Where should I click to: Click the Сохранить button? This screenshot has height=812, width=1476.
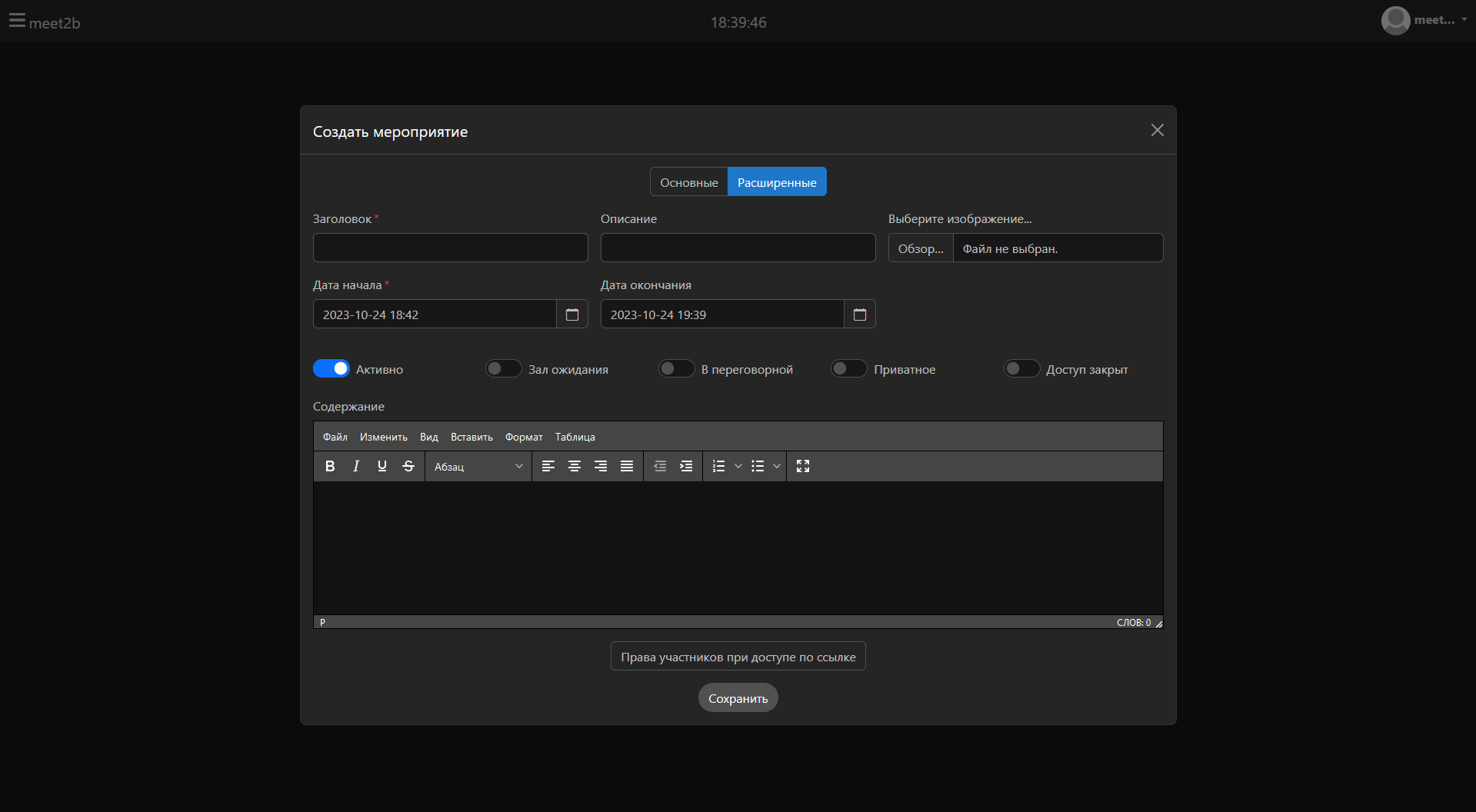[738, 698]
